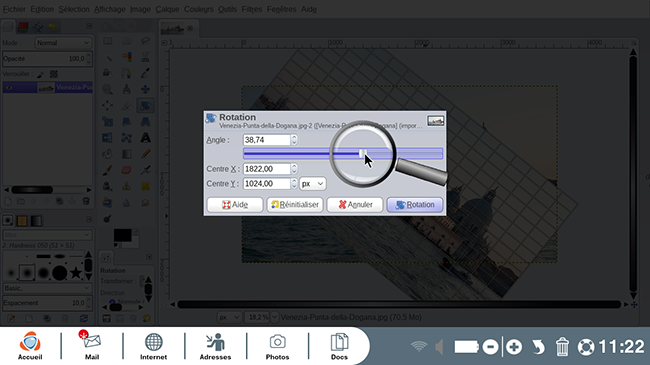Select the Text tool in toolbox

click(145, 138)
